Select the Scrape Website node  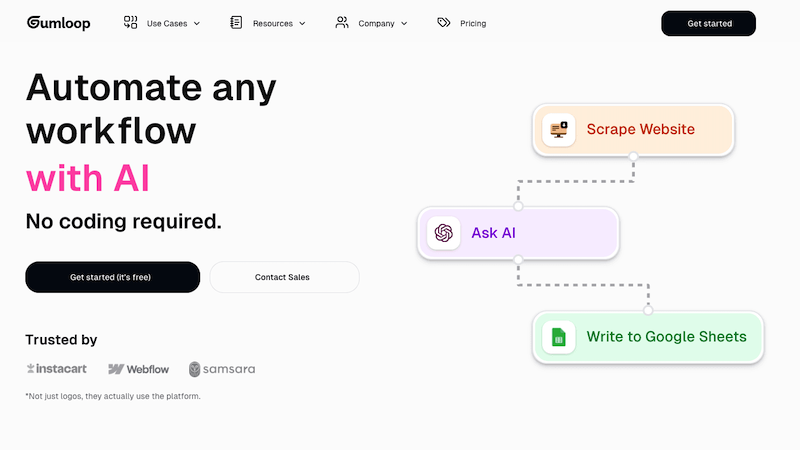(x=633, y=130)
